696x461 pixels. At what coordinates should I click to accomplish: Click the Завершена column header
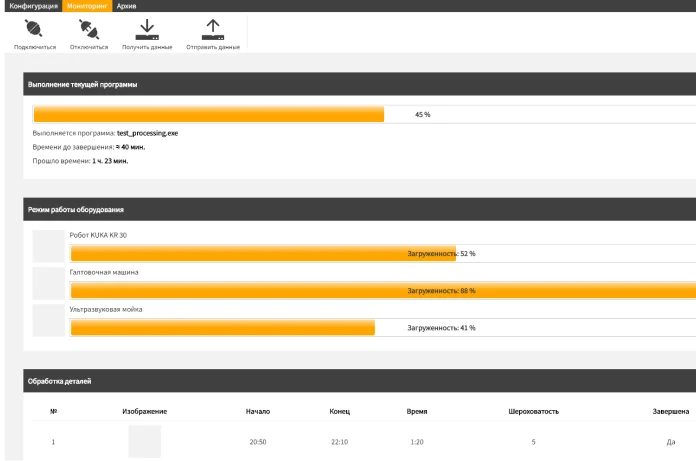[671, 411]
